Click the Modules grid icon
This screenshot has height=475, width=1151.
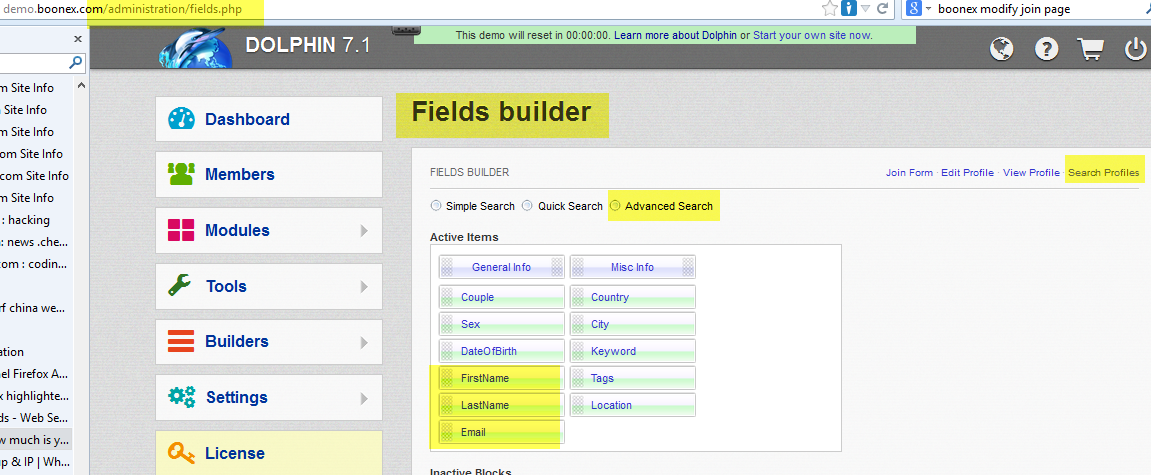click(181, 230)
